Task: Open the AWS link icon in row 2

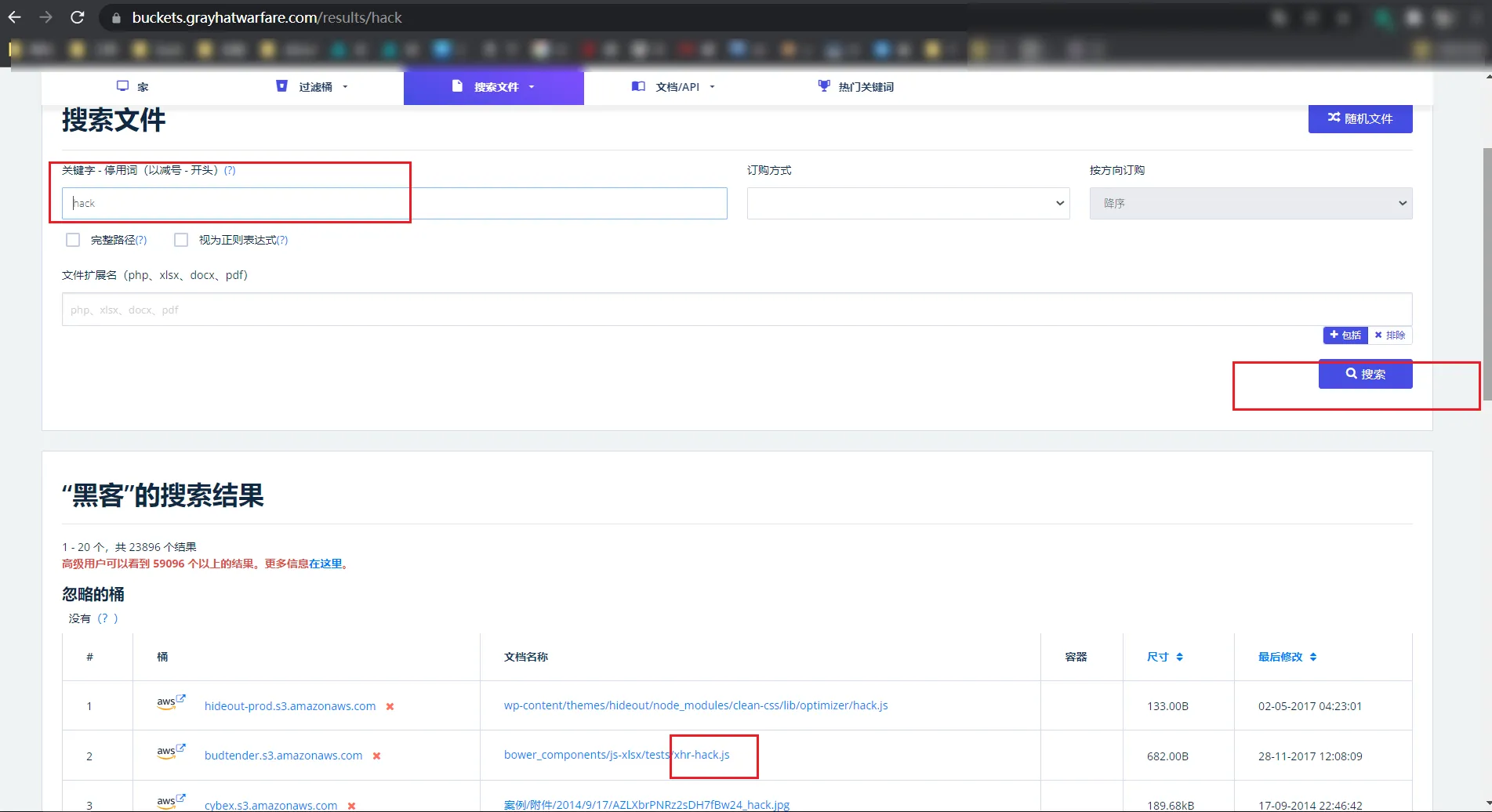Action: 171,751
